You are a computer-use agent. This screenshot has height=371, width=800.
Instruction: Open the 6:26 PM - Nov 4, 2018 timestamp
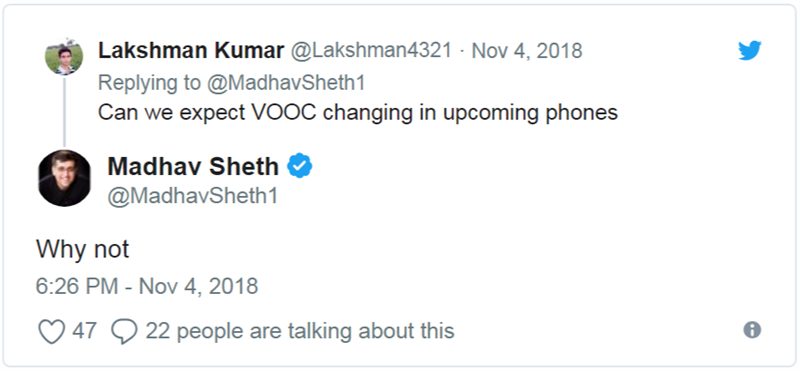click(147, 286)
